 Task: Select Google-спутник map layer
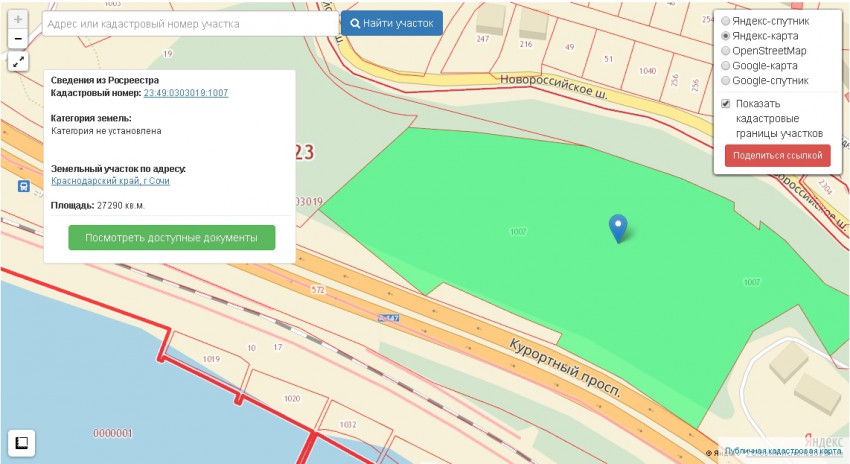coord(726,81)
